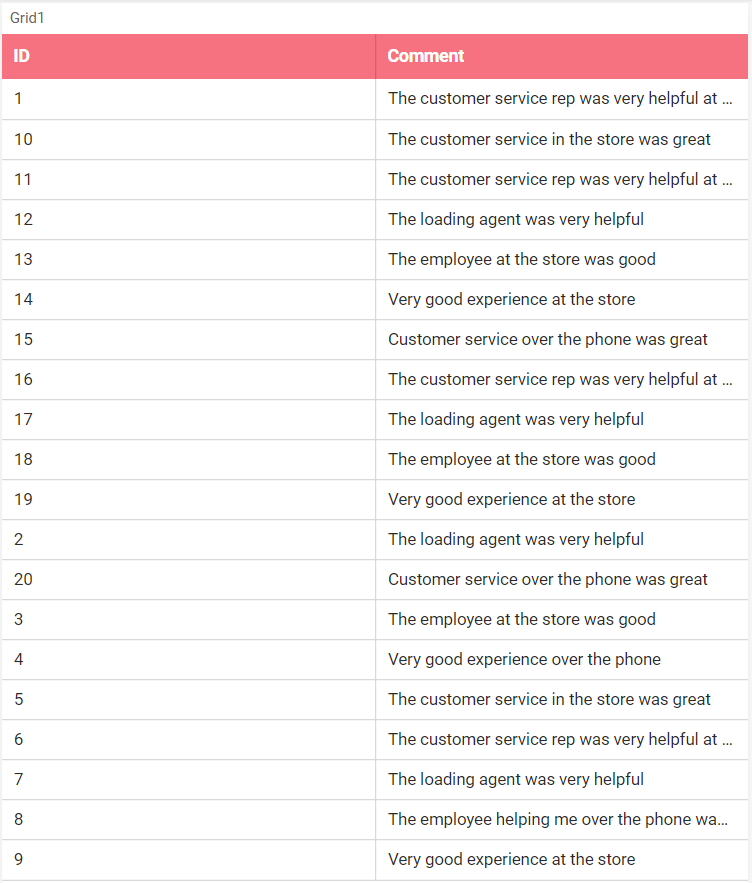The image size is (752, 883).
Task: Click the ID 16 cell
Action: 189,380
